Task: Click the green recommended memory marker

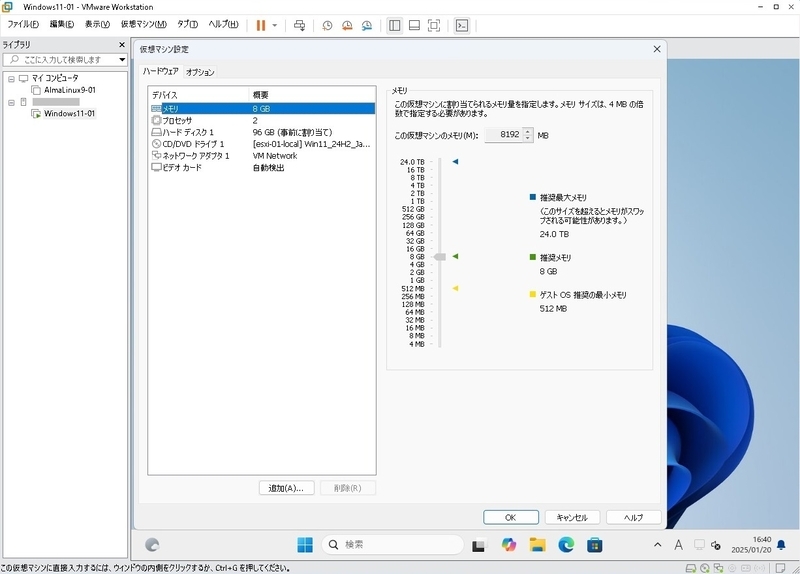Action: coord(456,257)
